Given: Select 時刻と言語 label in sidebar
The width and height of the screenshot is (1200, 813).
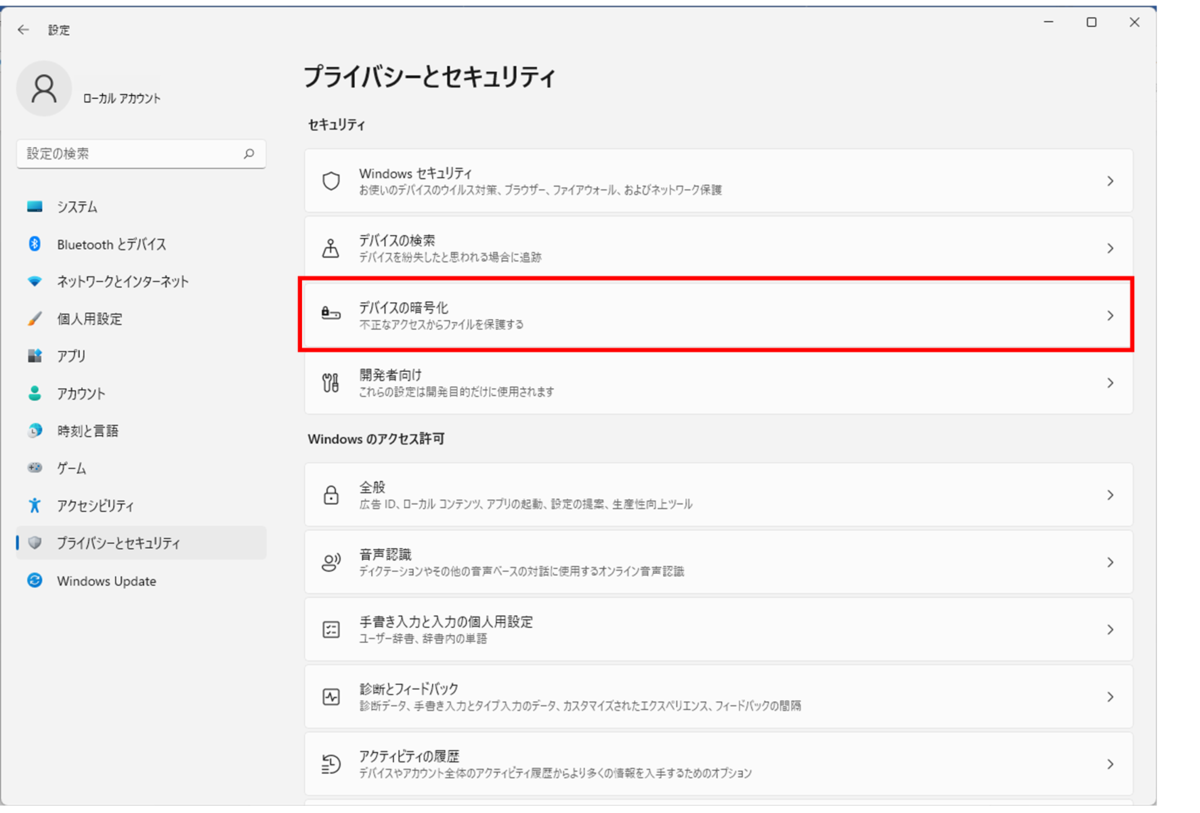Looking at the screenshot, I should pyautogui.click(x=88, y=431).
